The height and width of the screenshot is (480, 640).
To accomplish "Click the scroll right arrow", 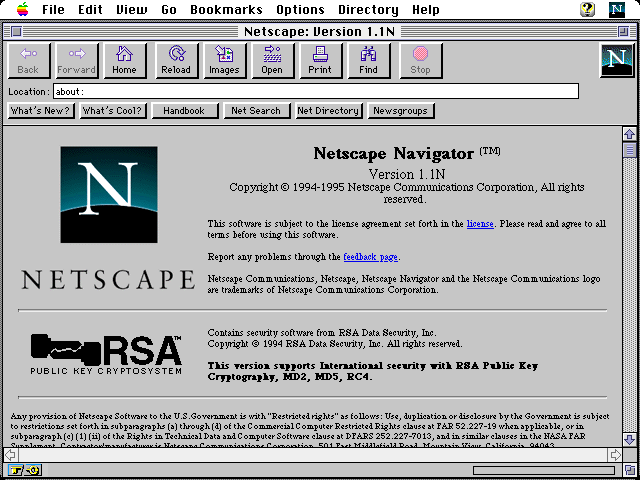I will pos(614,454).
